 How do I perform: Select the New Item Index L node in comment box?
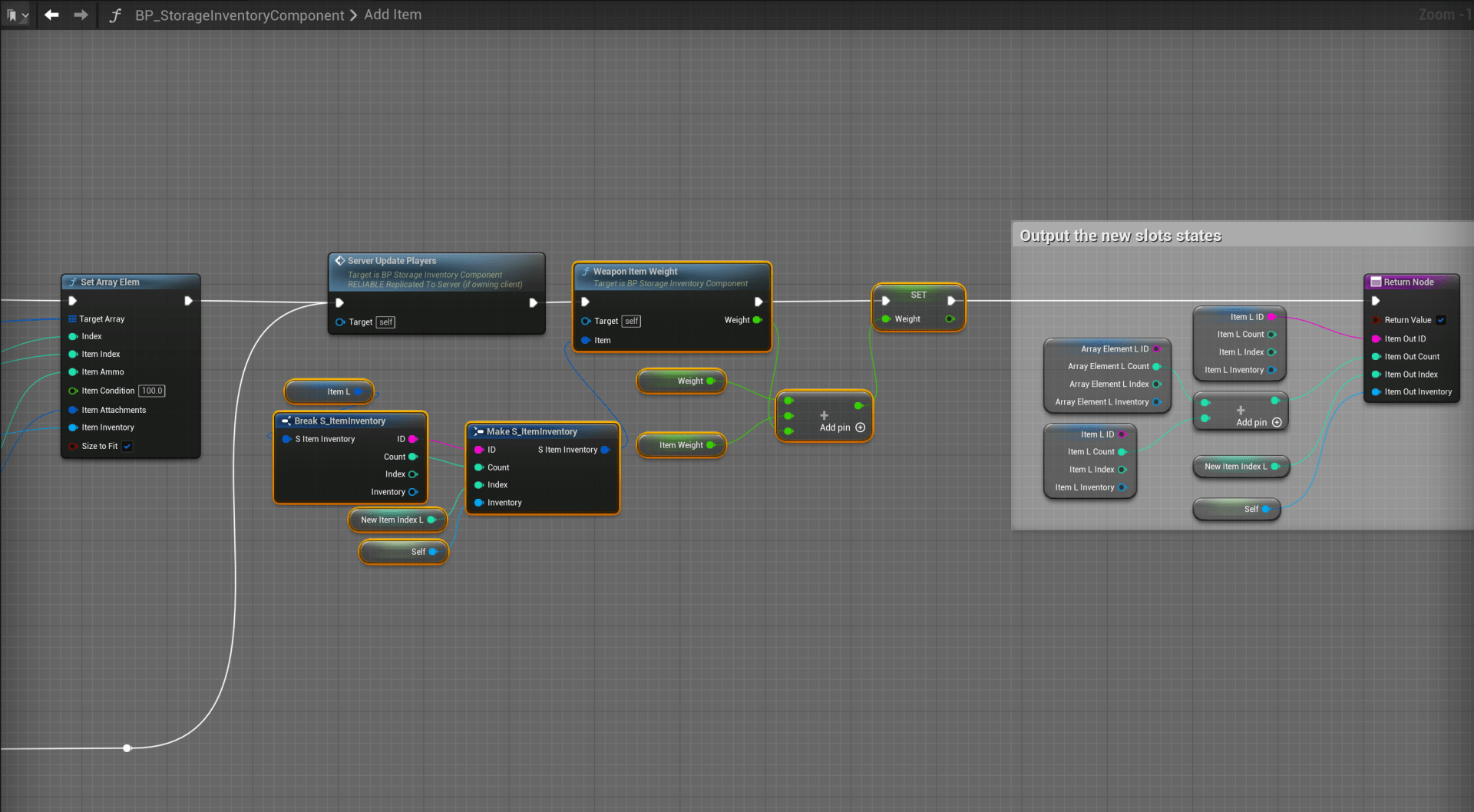pos(1241,467)
